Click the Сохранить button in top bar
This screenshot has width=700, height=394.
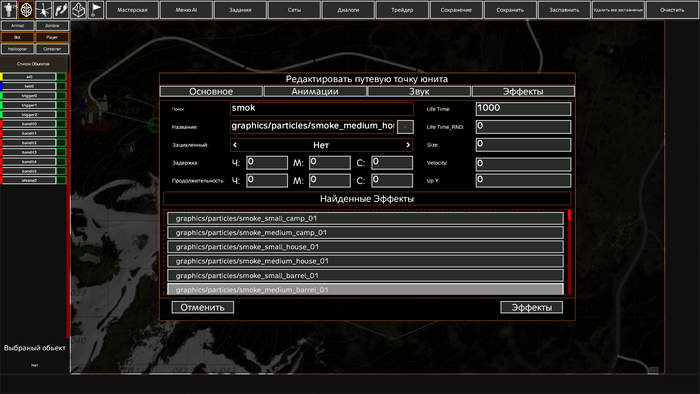pyautogui.click(x=510, y=10)
